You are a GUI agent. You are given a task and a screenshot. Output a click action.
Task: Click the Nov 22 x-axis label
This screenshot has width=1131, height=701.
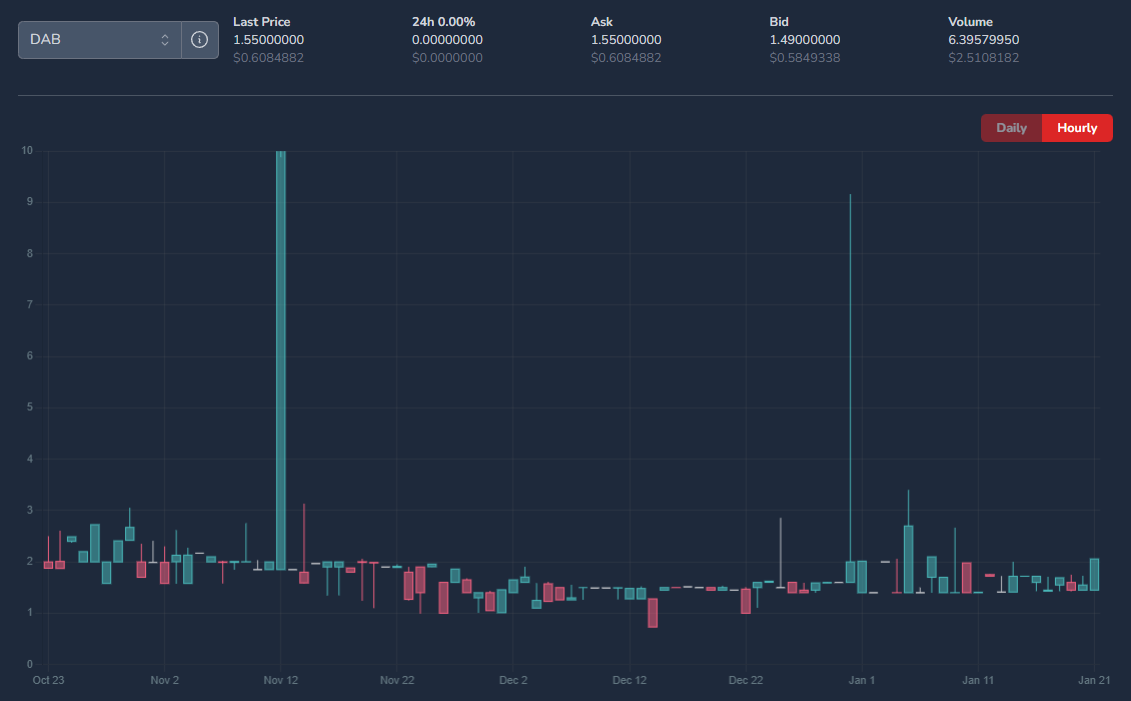397,680
